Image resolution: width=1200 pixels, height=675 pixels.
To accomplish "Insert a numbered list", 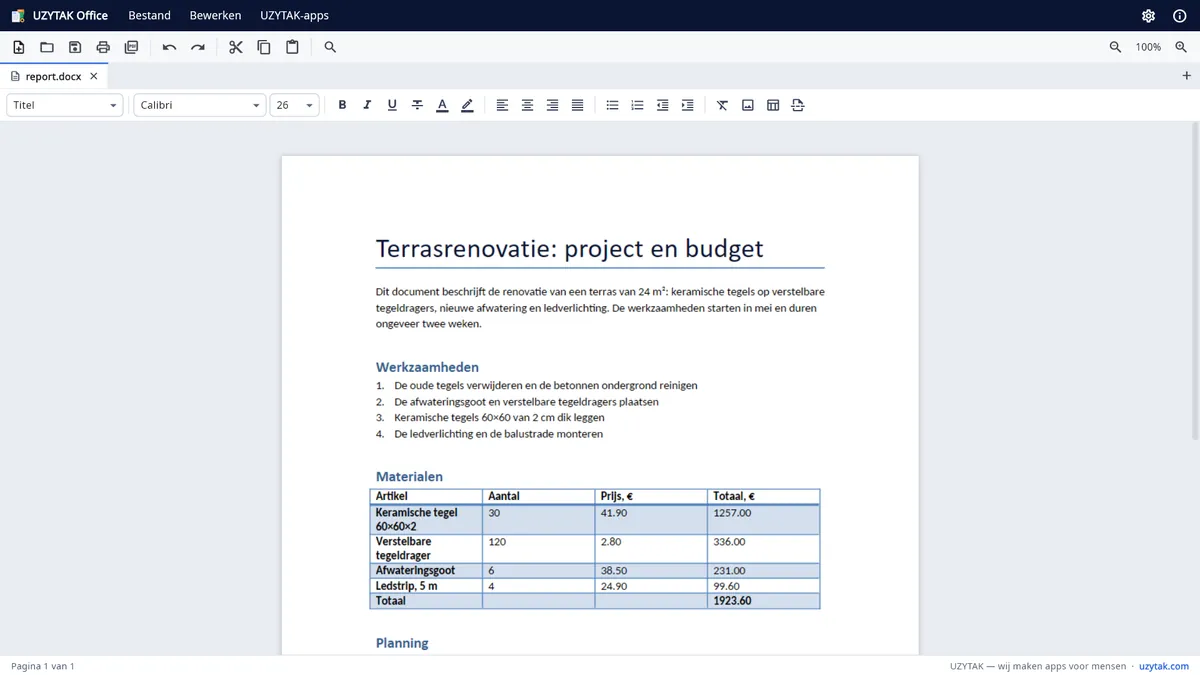I will click(x=638, y=105).
